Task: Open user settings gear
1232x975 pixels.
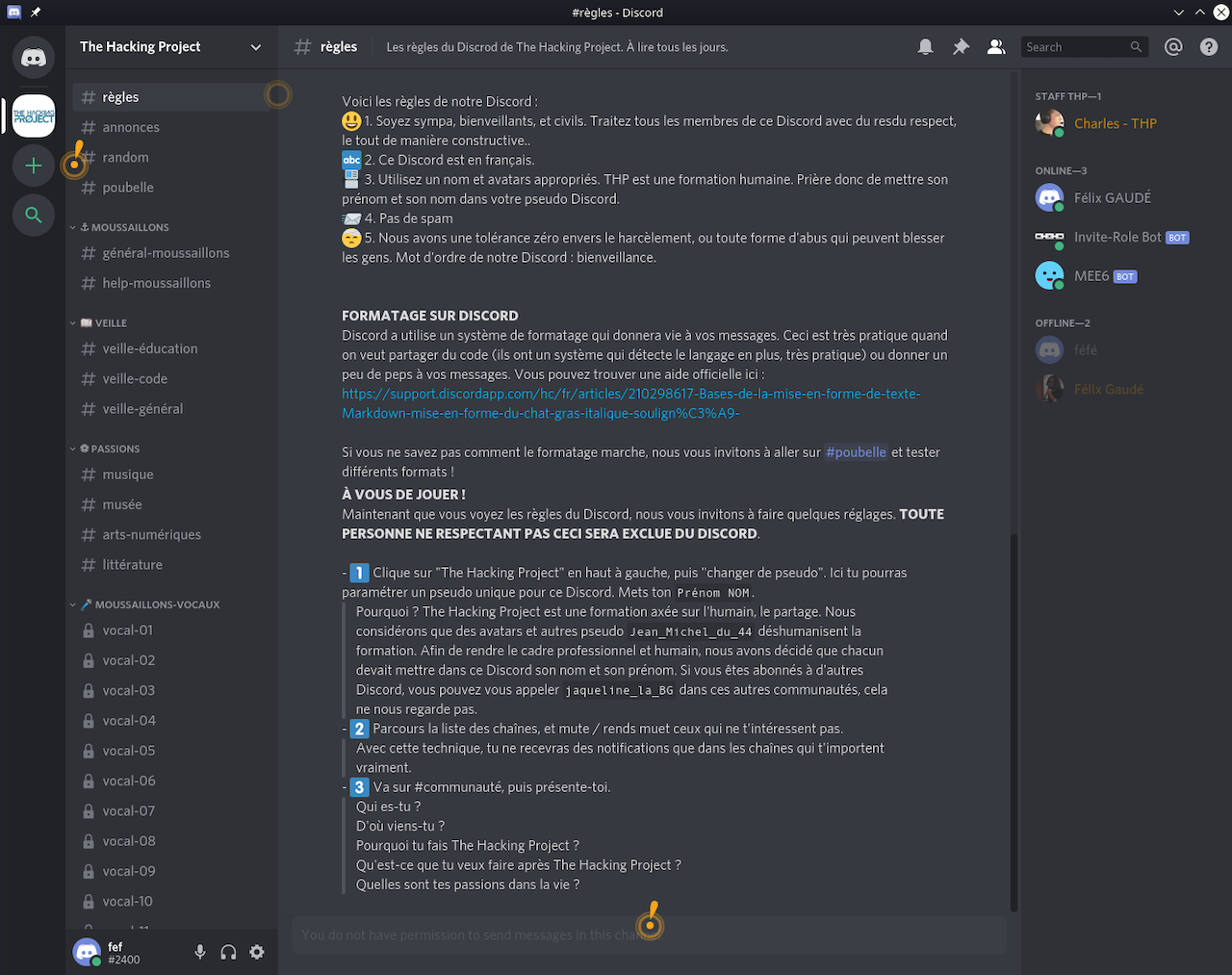Action: click(257, 952)
